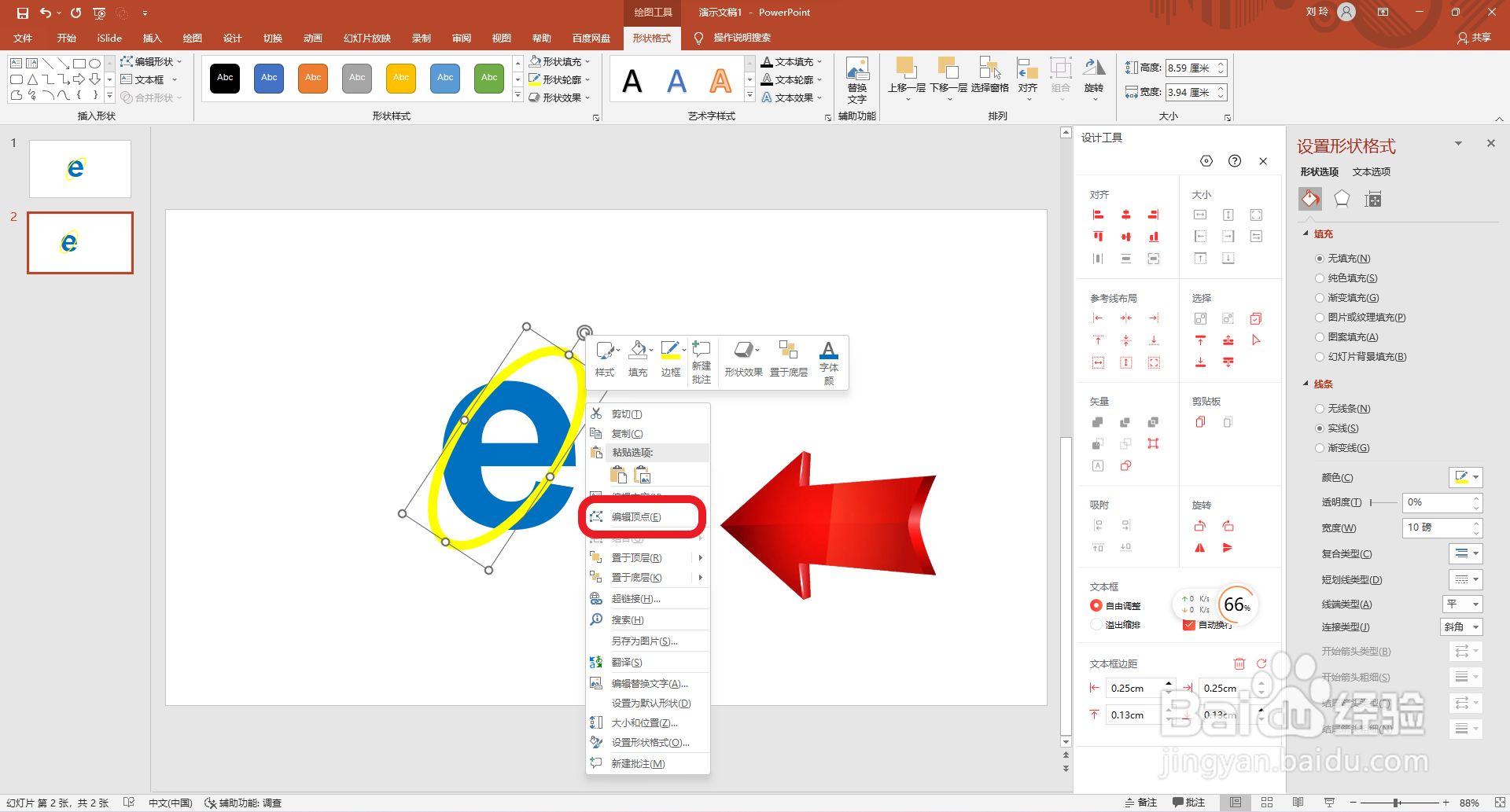Choose 剪切 in the context menu

(x=648, y=414)
